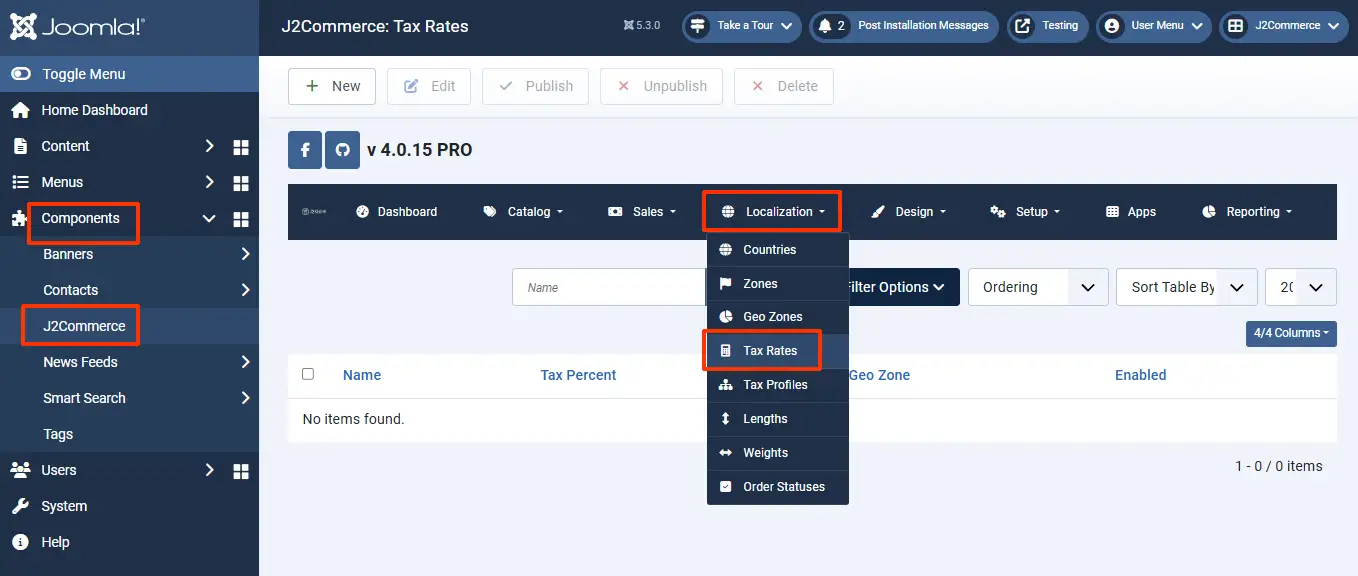Tick the select-all checkbox in table header
The height and width of the screenshot is (576, 1358).
(x=308, y=374)
